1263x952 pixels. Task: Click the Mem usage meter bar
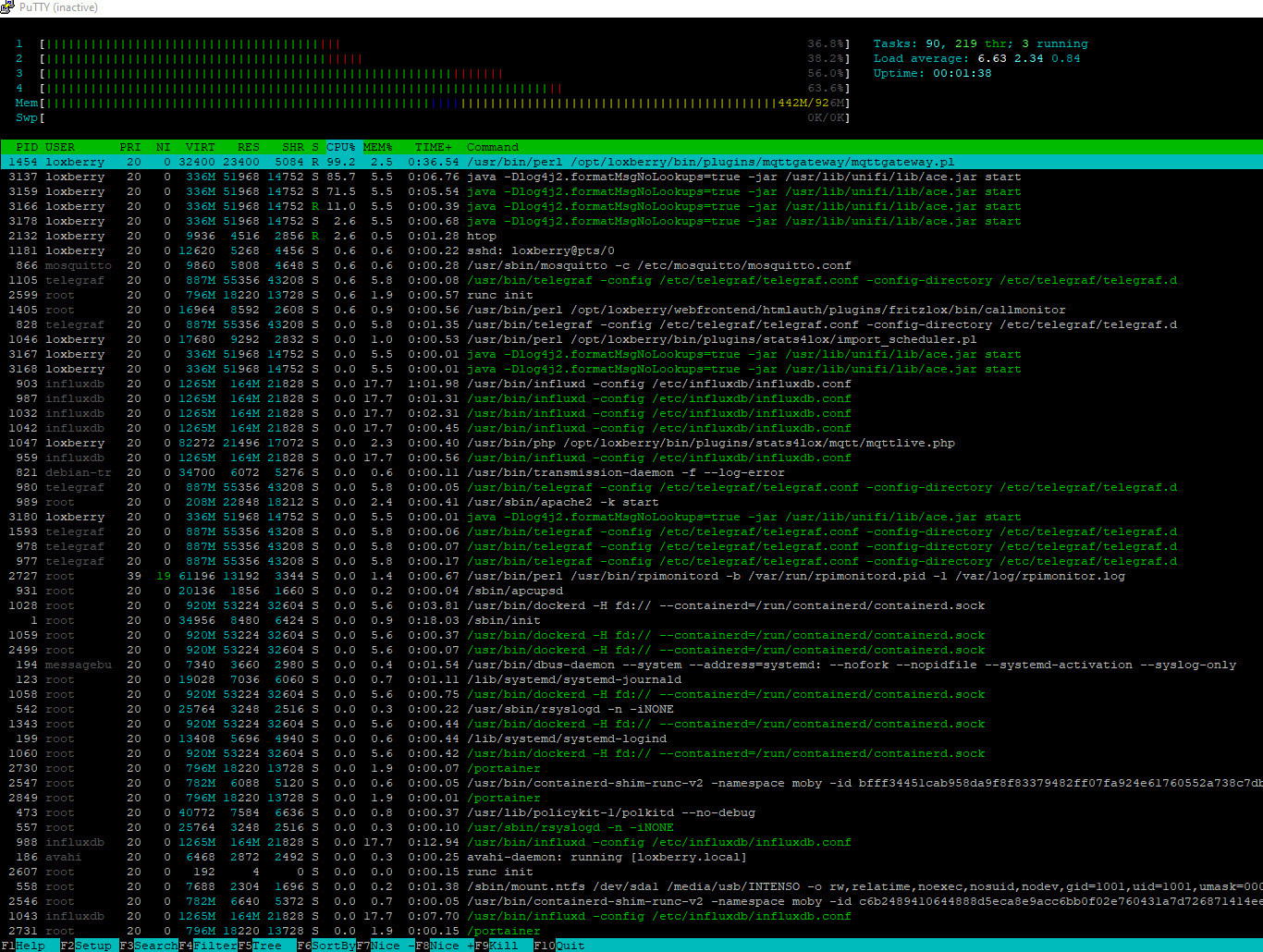(x=444, y=103)
